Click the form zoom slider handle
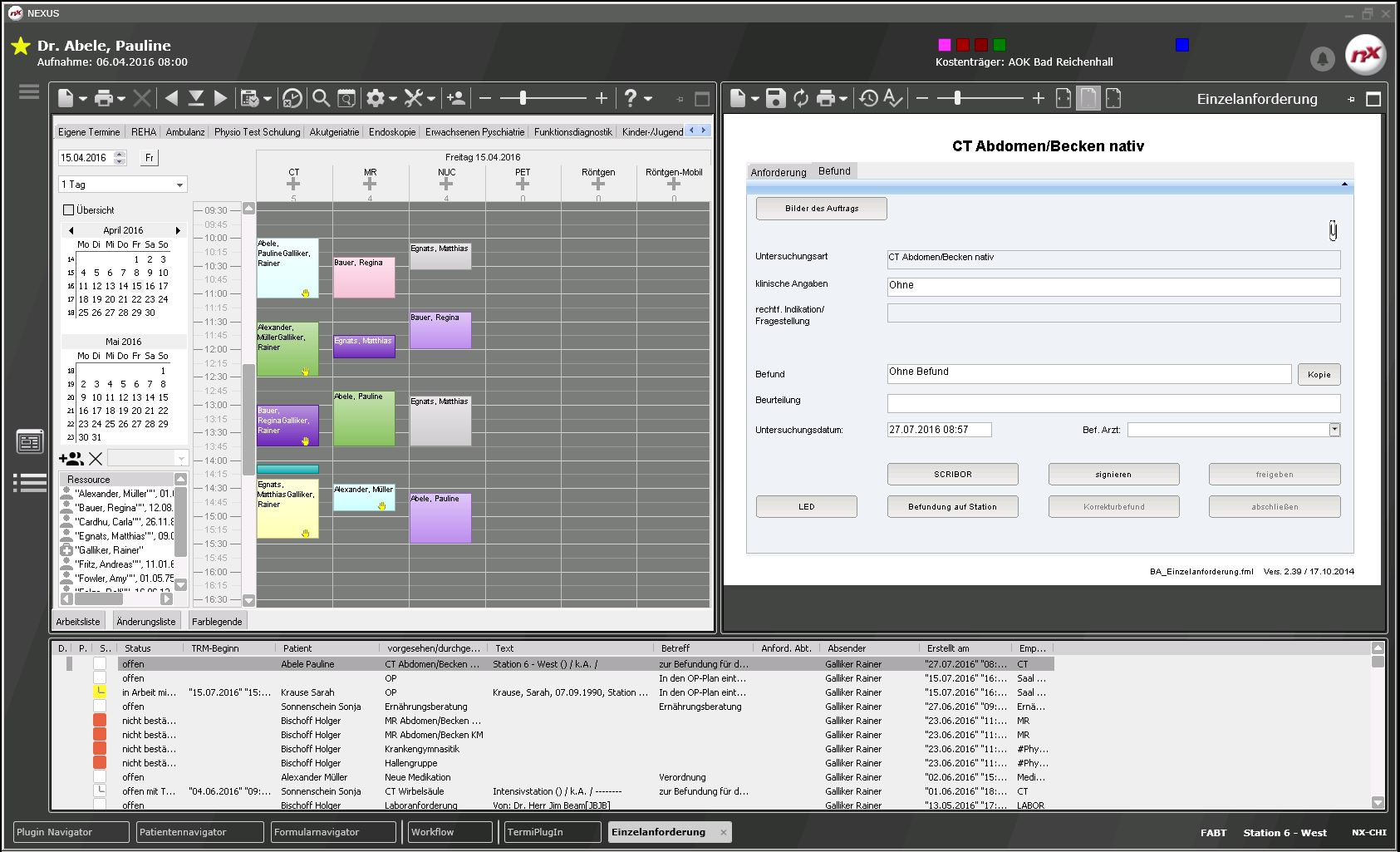 click(957, 98)
